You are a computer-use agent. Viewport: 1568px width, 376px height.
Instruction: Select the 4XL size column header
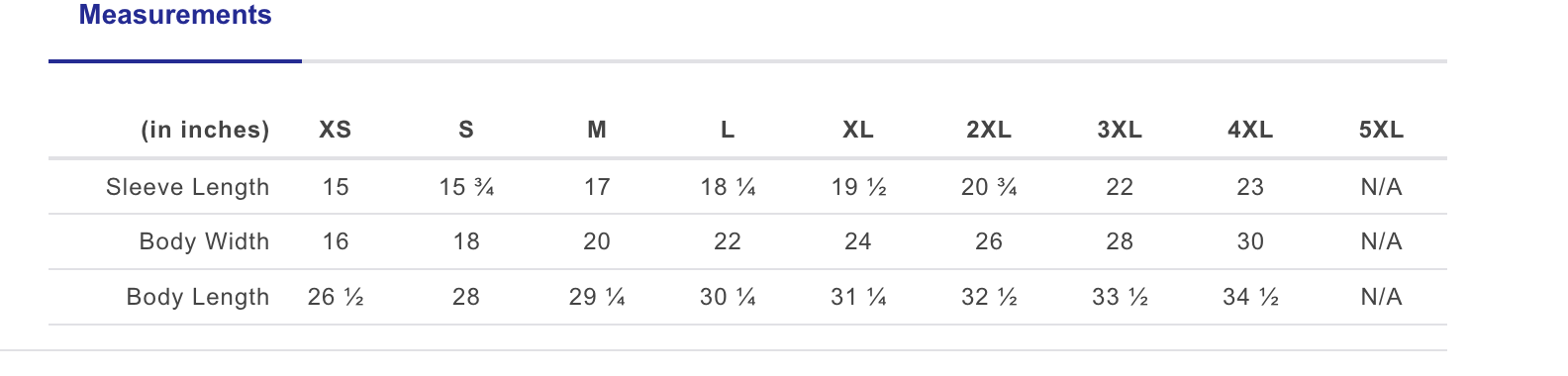pyautogui.click(x=1250, y=130)
